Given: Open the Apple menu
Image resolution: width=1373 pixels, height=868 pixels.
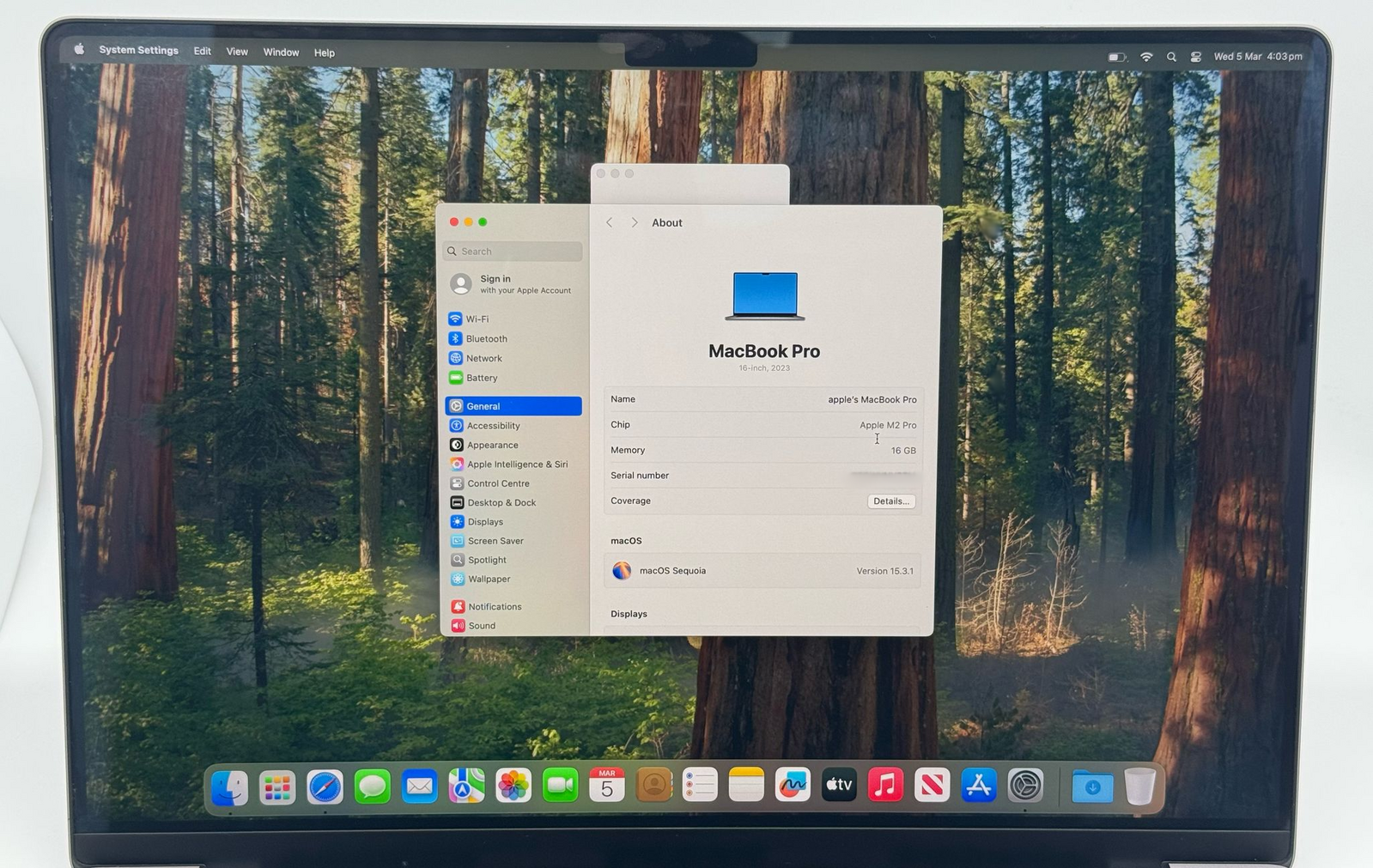Looking at the screenshot, I should pos(79,49).
